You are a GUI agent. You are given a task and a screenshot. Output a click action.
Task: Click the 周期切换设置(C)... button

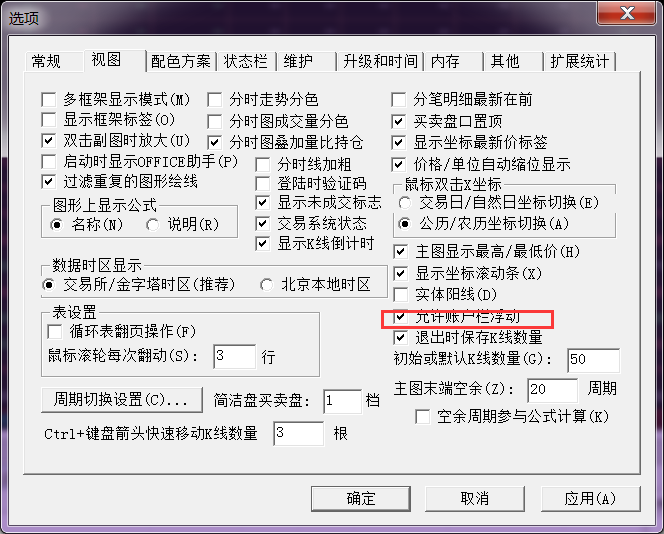coord(122,399)
